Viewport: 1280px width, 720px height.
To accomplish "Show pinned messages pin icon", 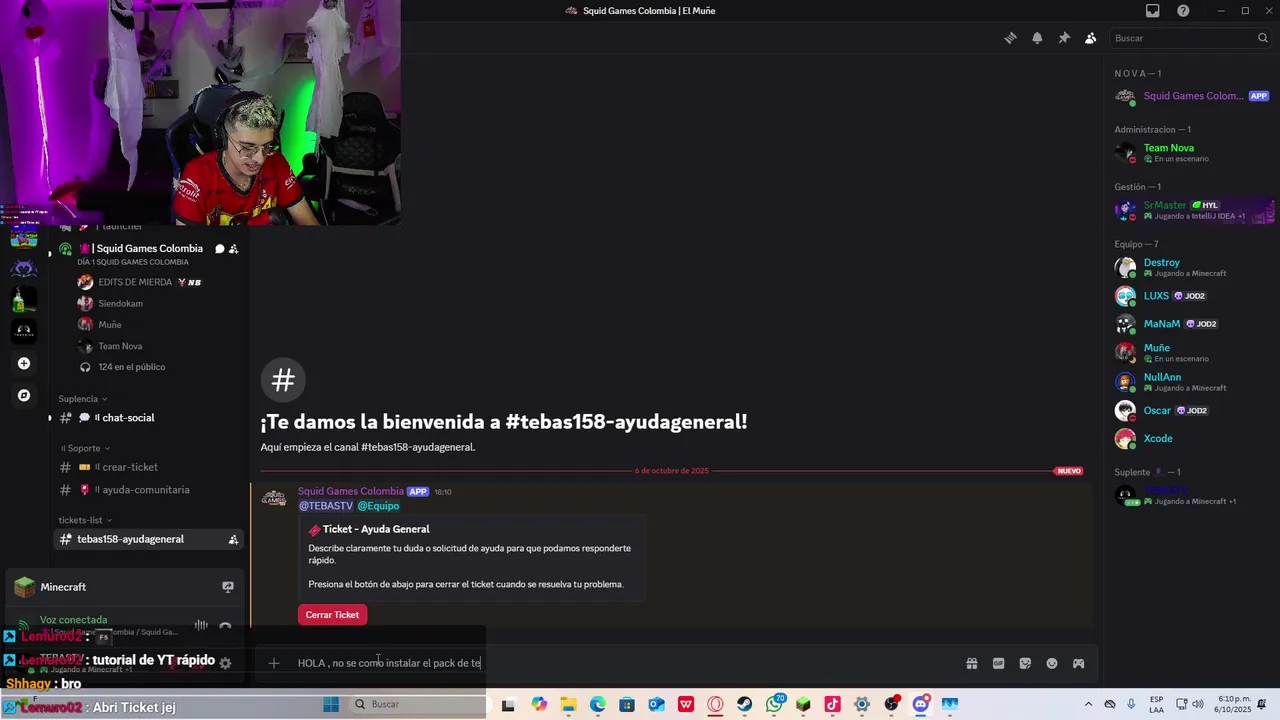I will [1064, 38].
